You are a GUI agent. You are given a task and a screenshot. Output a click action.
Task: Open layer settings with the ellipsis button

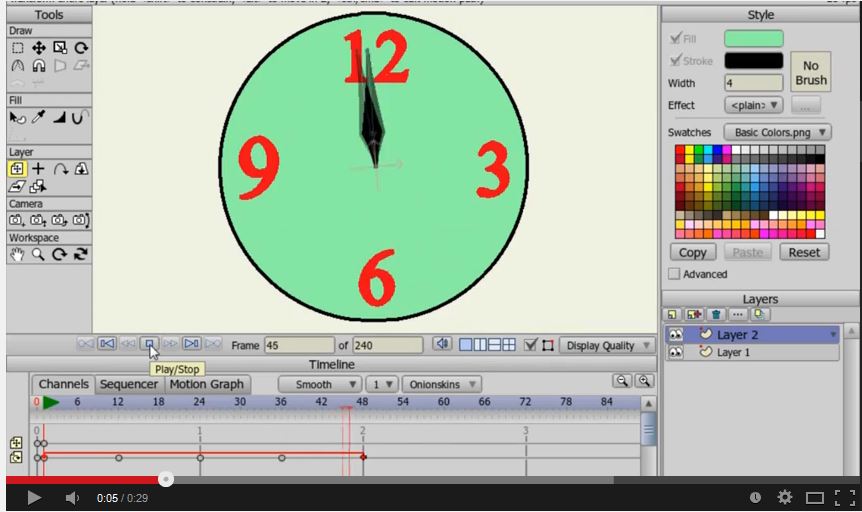coord(738,315)
